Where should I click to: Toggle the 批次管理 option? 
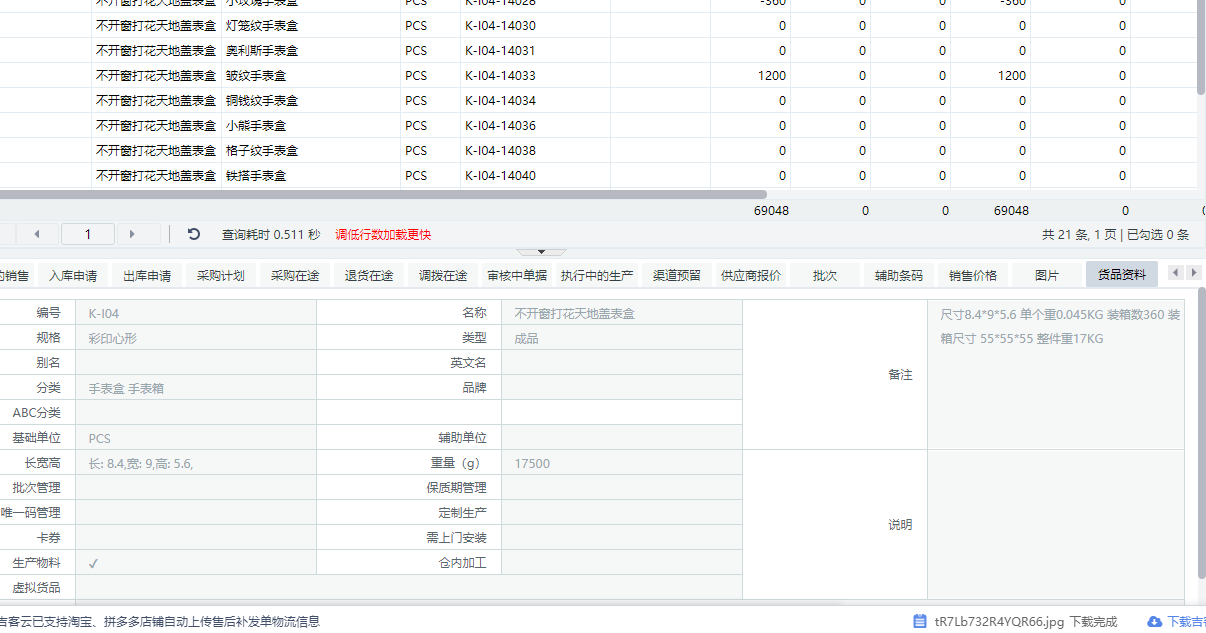coord(196,488)
